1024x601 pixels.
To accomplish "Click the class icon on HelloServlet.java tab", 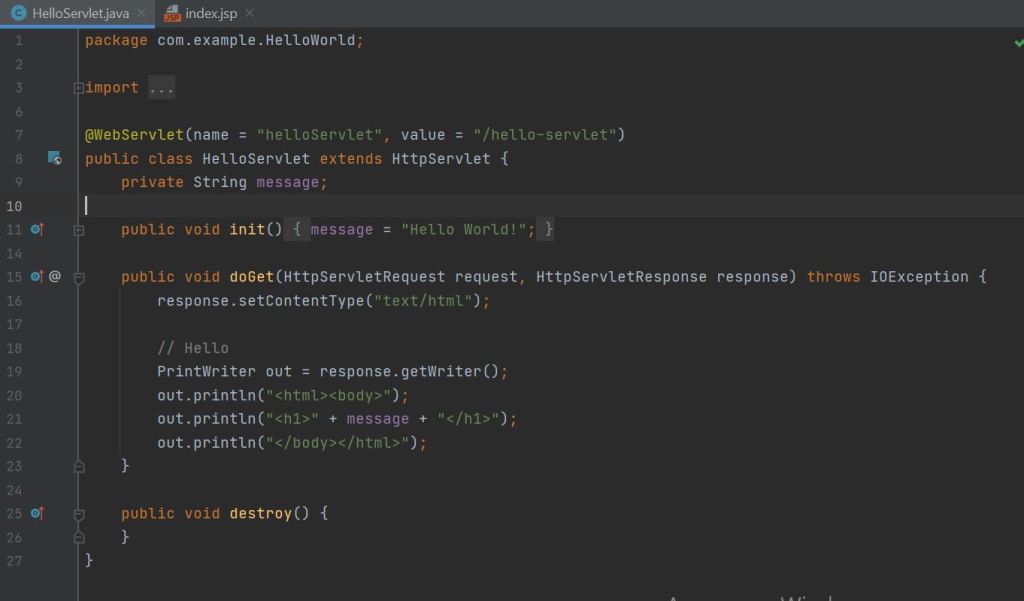I will tap(18, 13).
